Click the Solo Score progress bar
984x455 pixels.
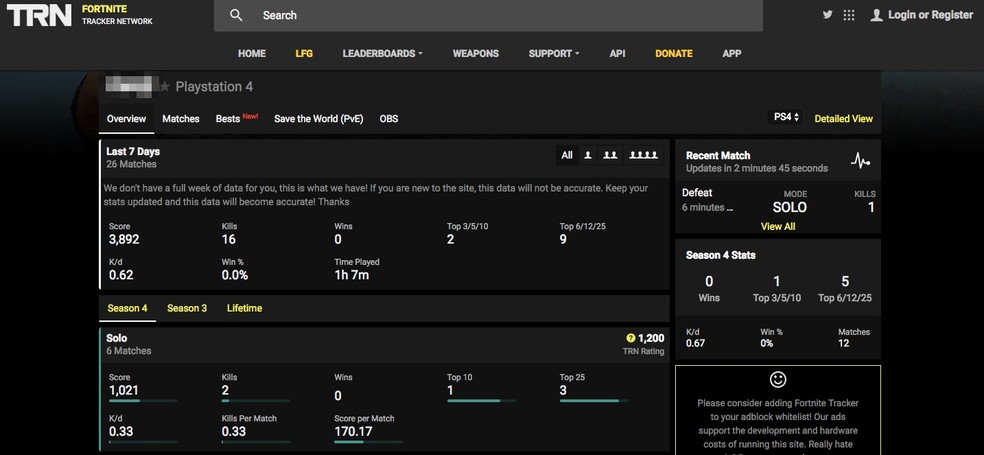[x=143, y=400]
